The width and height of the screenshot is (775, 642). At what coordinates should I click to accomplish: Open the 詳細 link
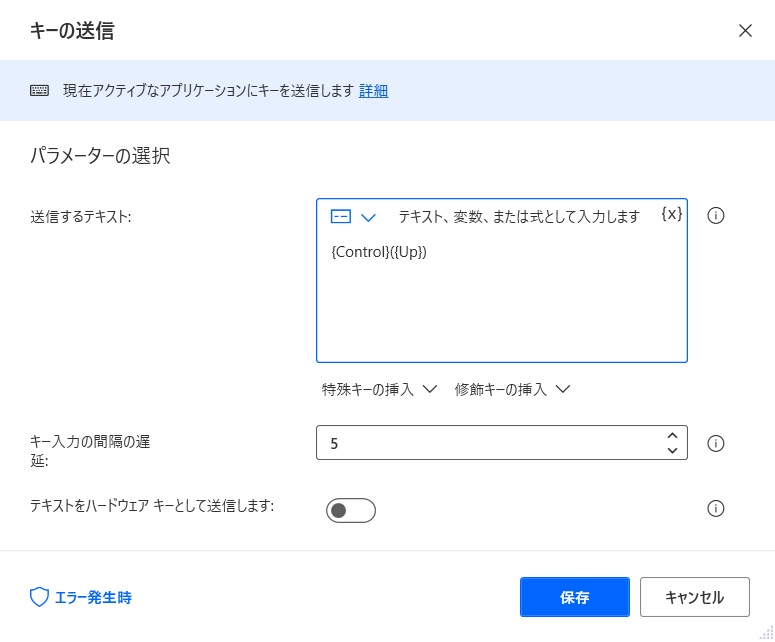pyautogui.click(x=373, y=91)
